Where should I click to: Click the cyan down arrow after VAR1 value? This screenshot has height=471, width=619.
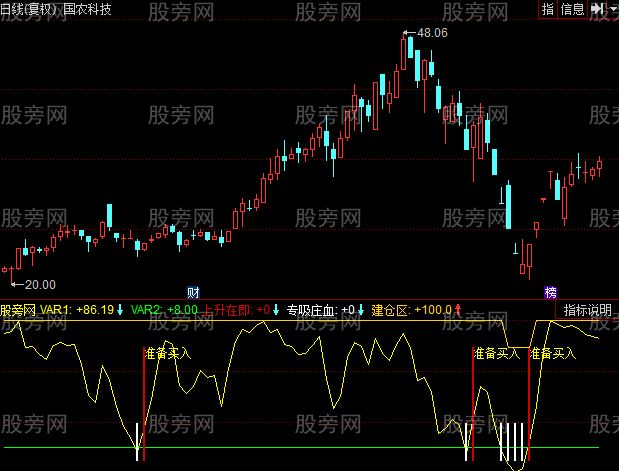pyautogui.click(x=120, y=310)
